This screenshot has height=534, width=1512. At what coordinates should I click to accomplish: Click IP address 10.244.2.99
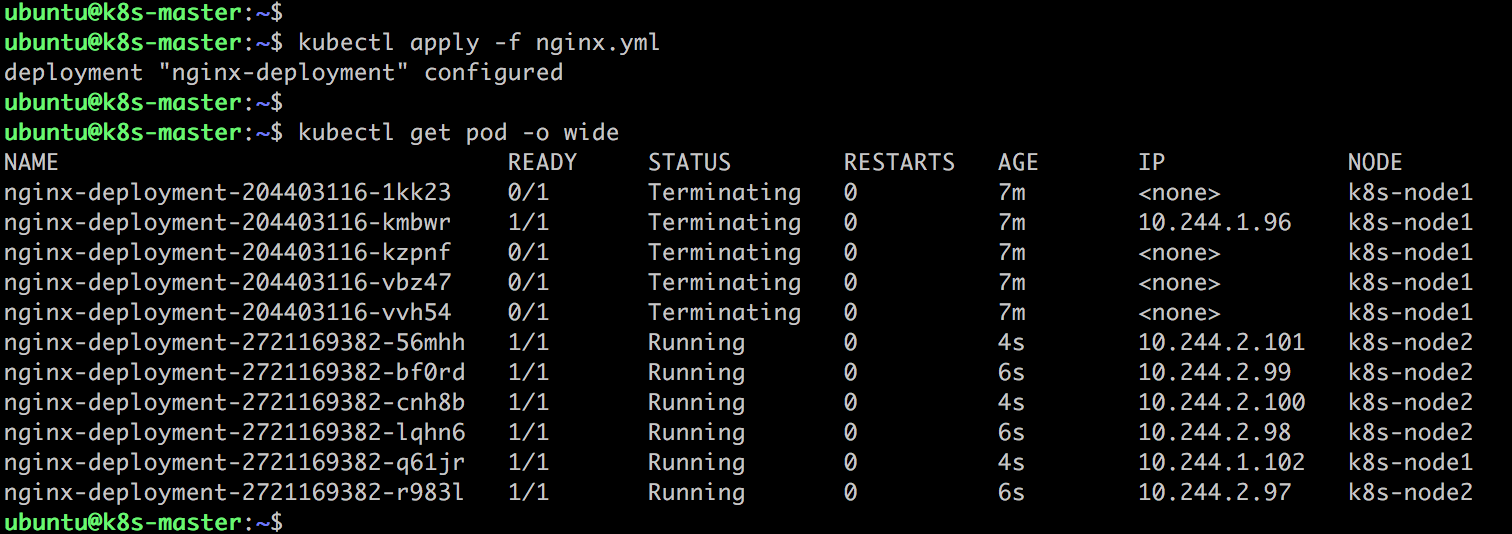pyautogui.click(x=1214, y=372)
